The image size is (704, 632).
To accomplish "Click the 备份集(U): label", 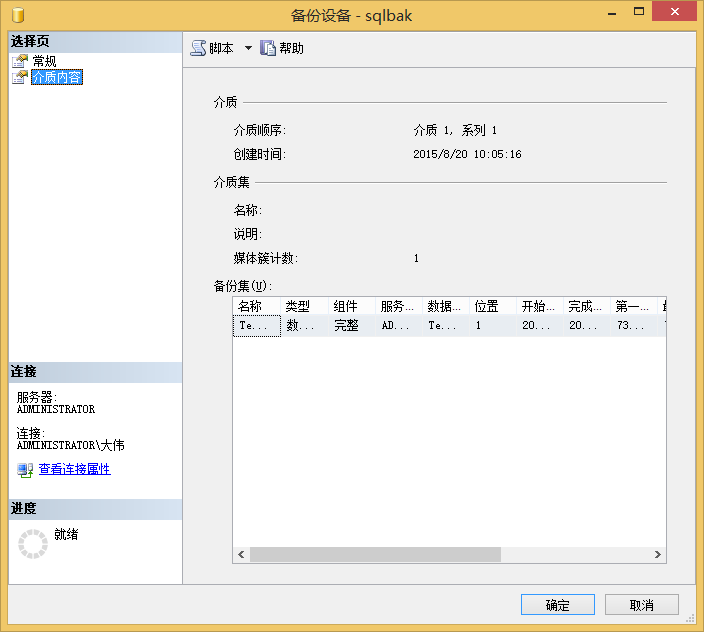I will [243, 285].
